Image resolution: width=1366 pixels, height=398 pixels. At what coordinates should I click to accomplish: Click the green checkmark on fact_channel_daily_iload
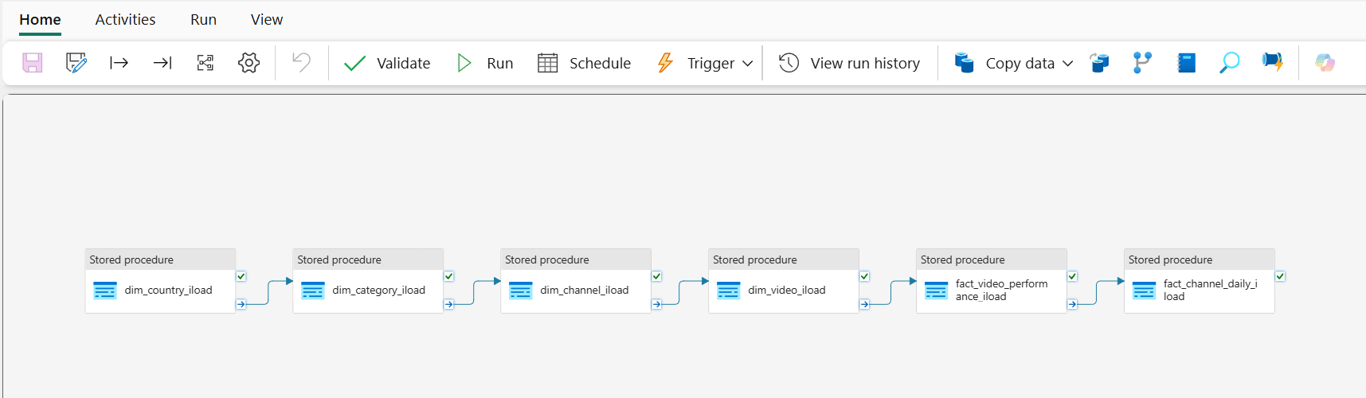point(1280,276)
